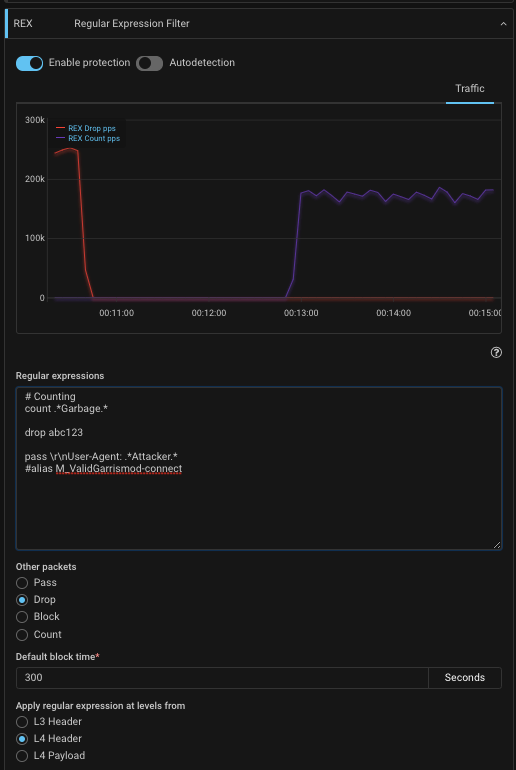Select Block for other packets
Screen dimensions: 516x770
point(22,617)
